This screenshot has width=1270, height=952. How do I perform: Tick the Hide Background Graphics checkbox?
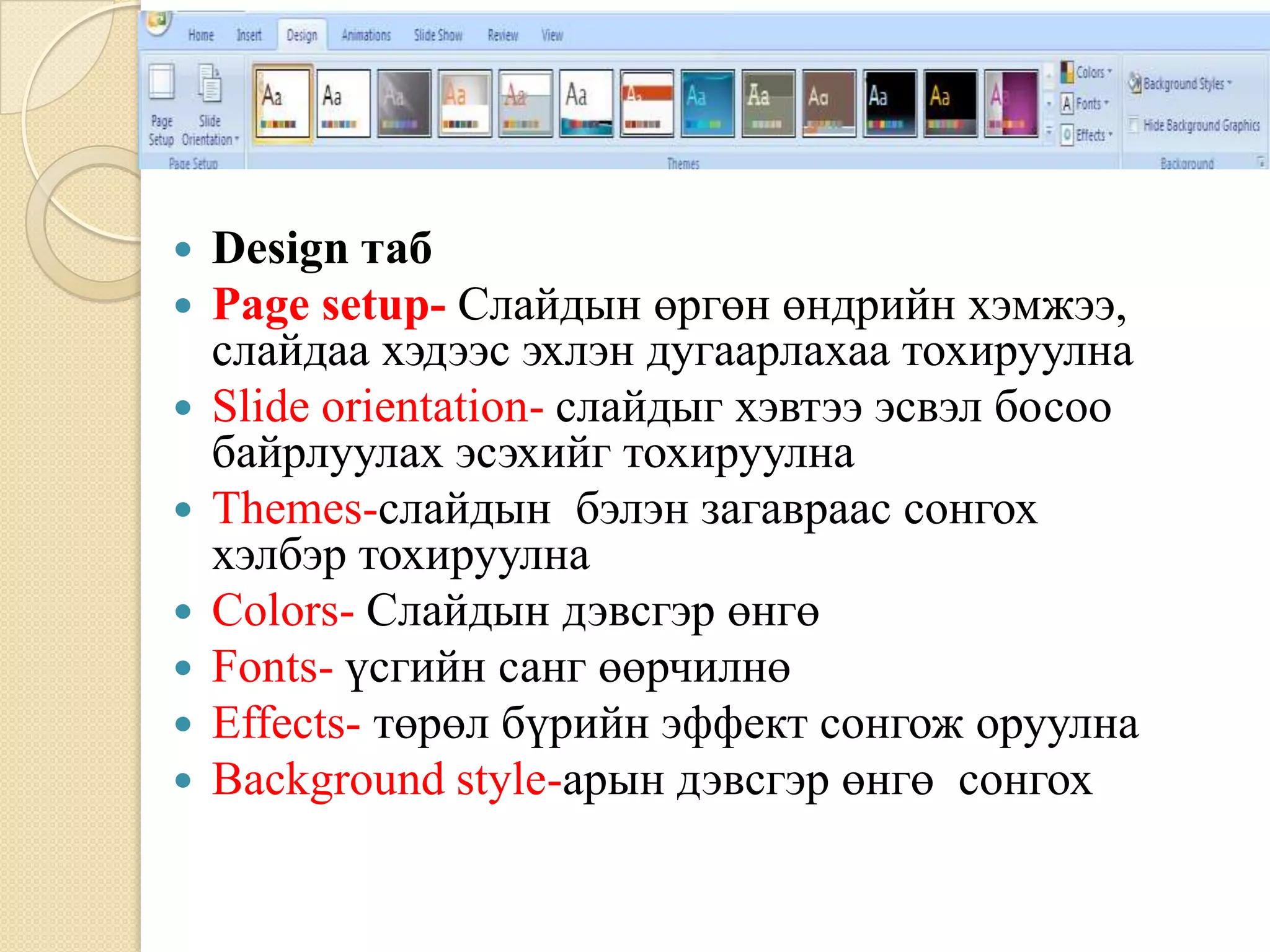(1134, 125)
